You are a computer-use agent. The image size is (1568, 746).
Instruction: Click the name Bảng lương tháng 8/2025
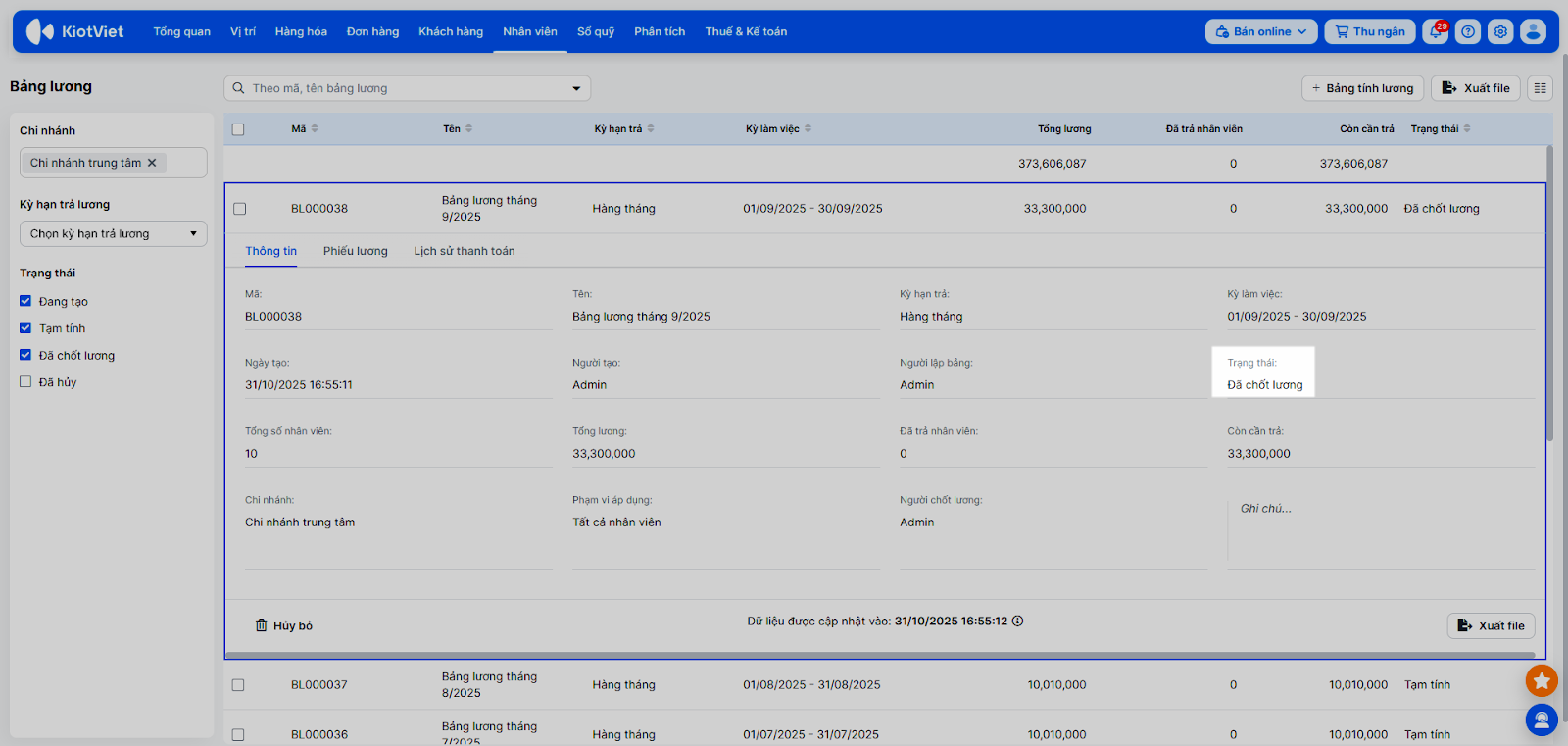(x=489, y=685)
